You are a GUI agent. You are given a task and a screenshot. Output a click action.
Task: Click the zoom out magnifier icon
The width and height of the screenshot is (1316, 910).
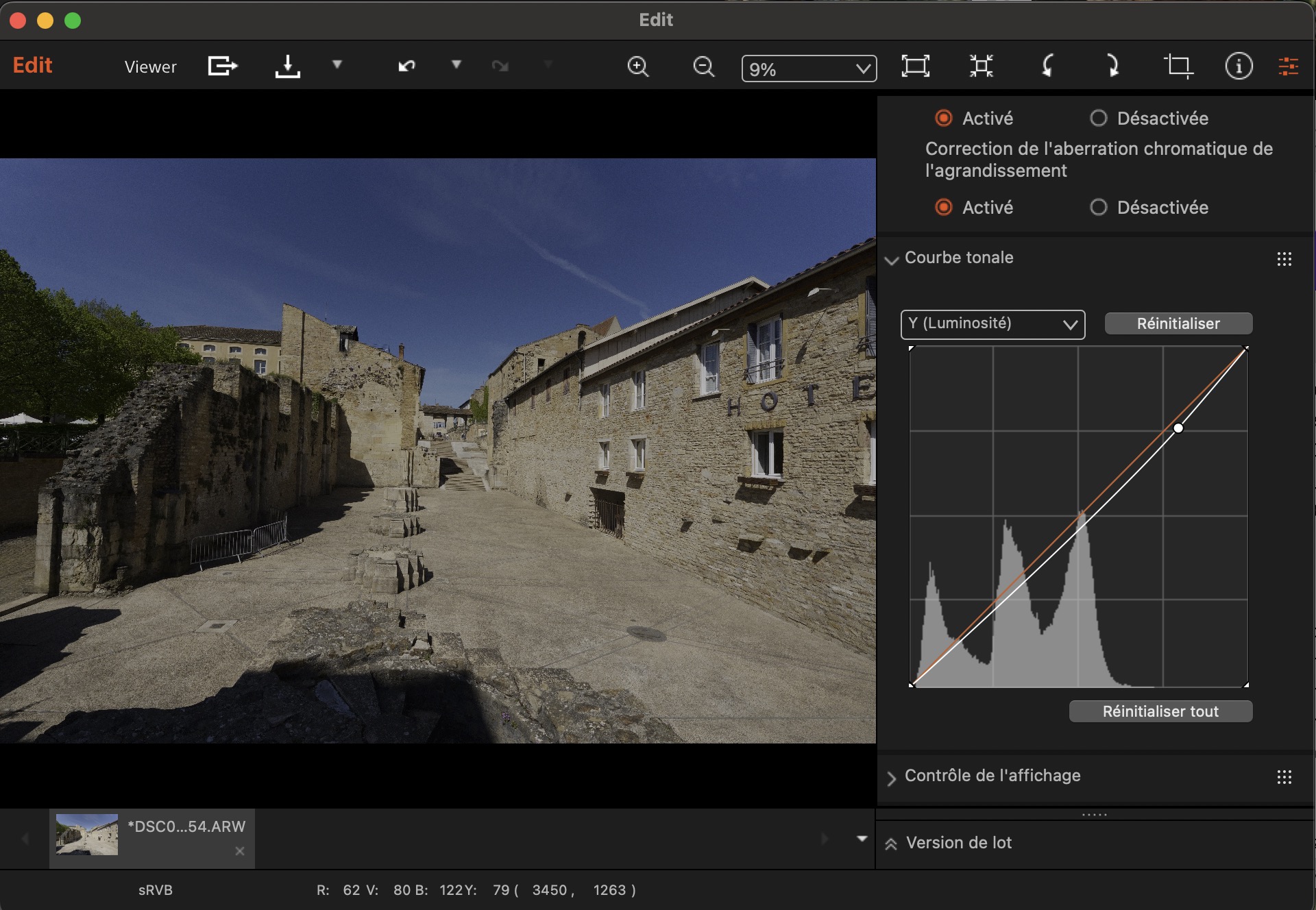point(703,66)
